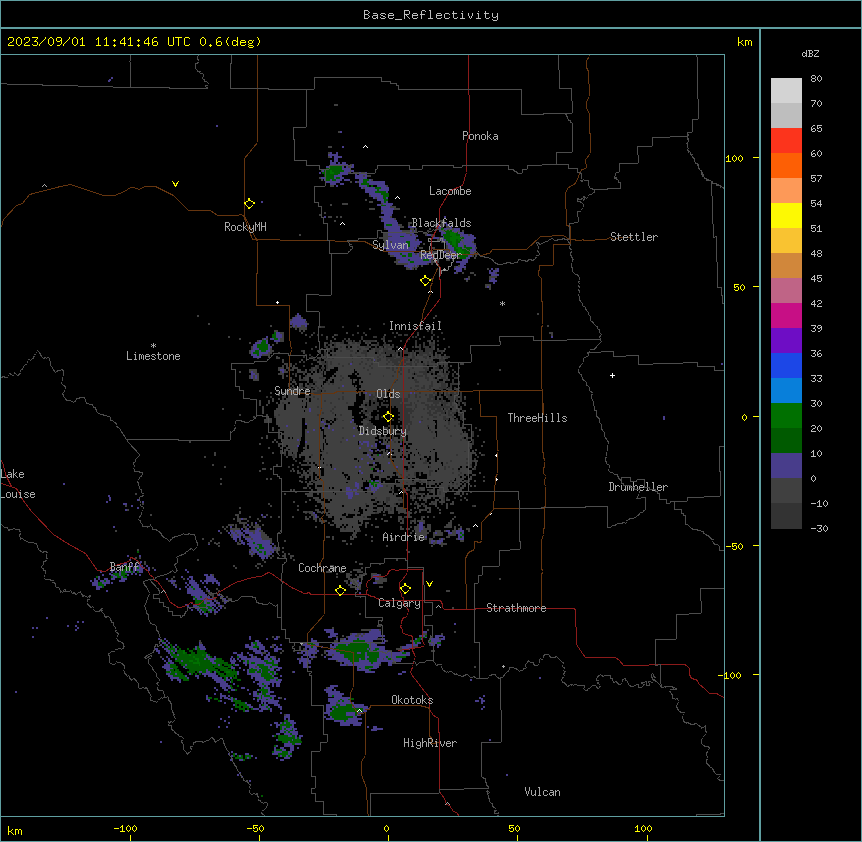
Task: Click the RedDeer city label
Action: (440, 255)
